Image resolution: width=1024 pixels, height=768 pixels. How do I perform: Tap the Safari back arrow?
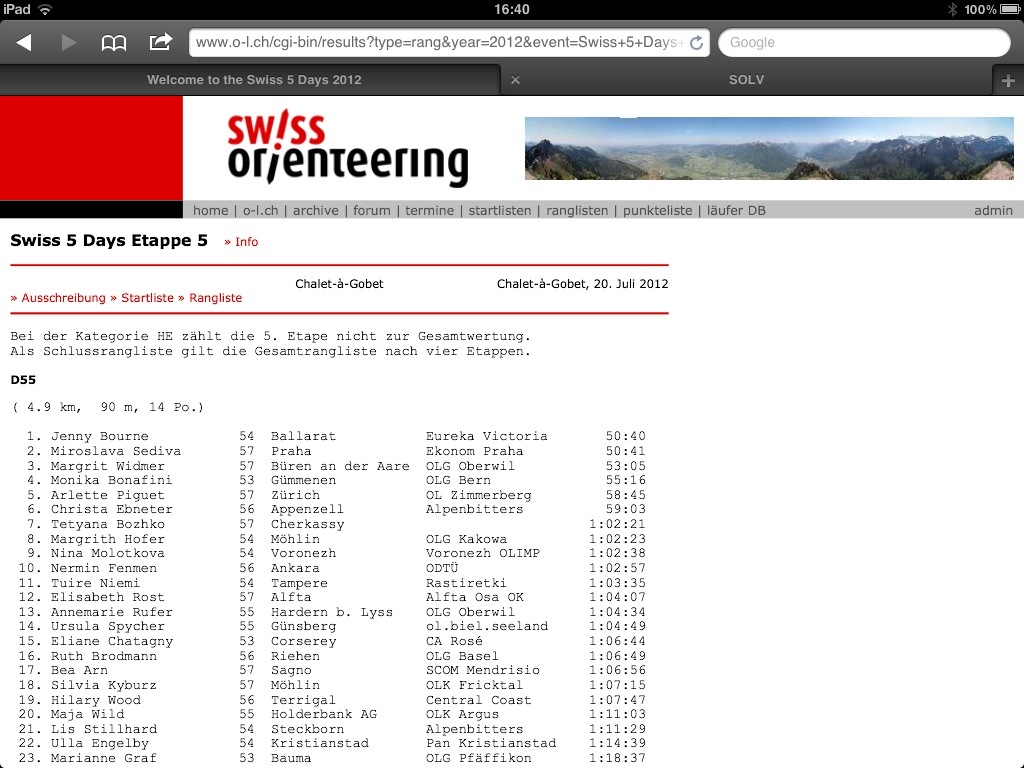(24, 42)
